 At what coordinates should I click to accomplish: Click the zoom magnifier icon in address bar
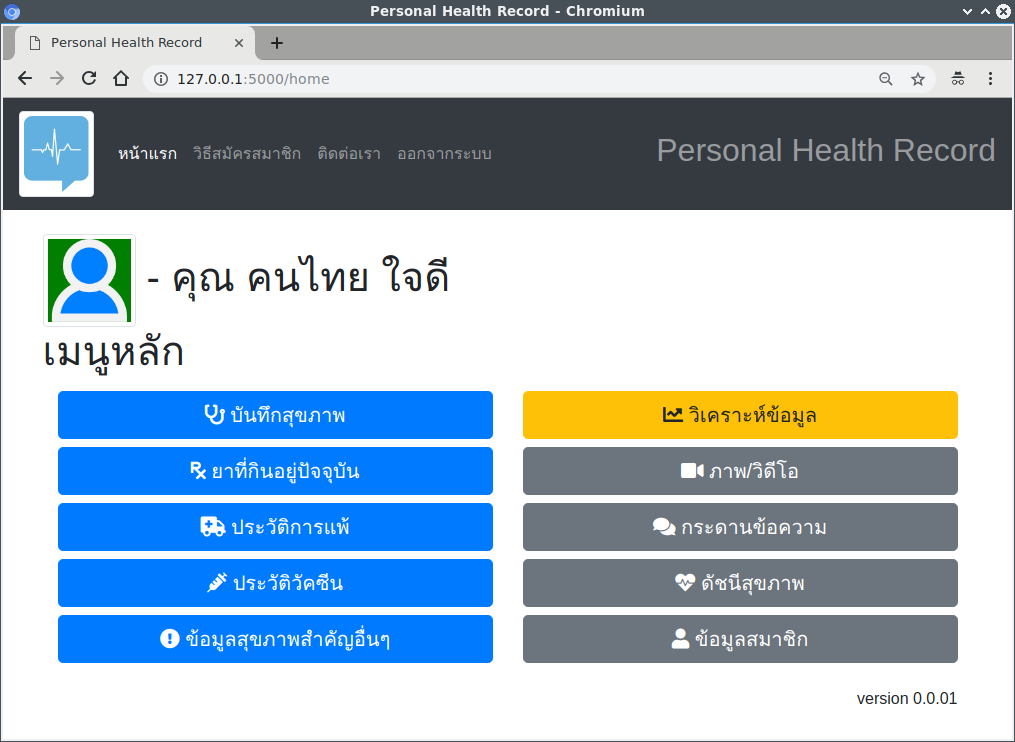[885, 79]
